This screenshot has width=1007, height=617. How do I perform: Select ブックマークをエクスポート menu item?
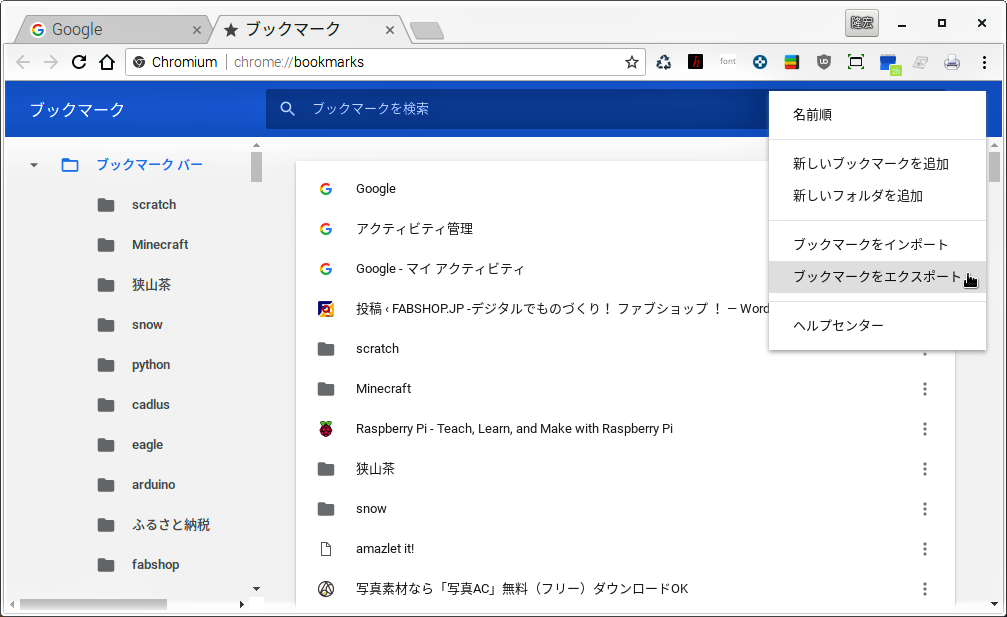tap(877, 277)
